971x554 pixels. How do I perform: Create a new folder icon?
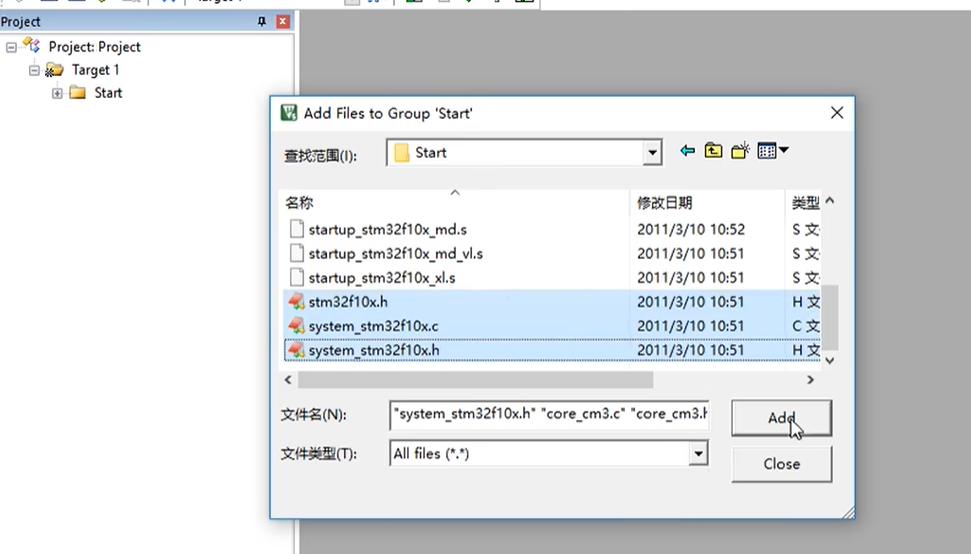[x=740, y=150]
